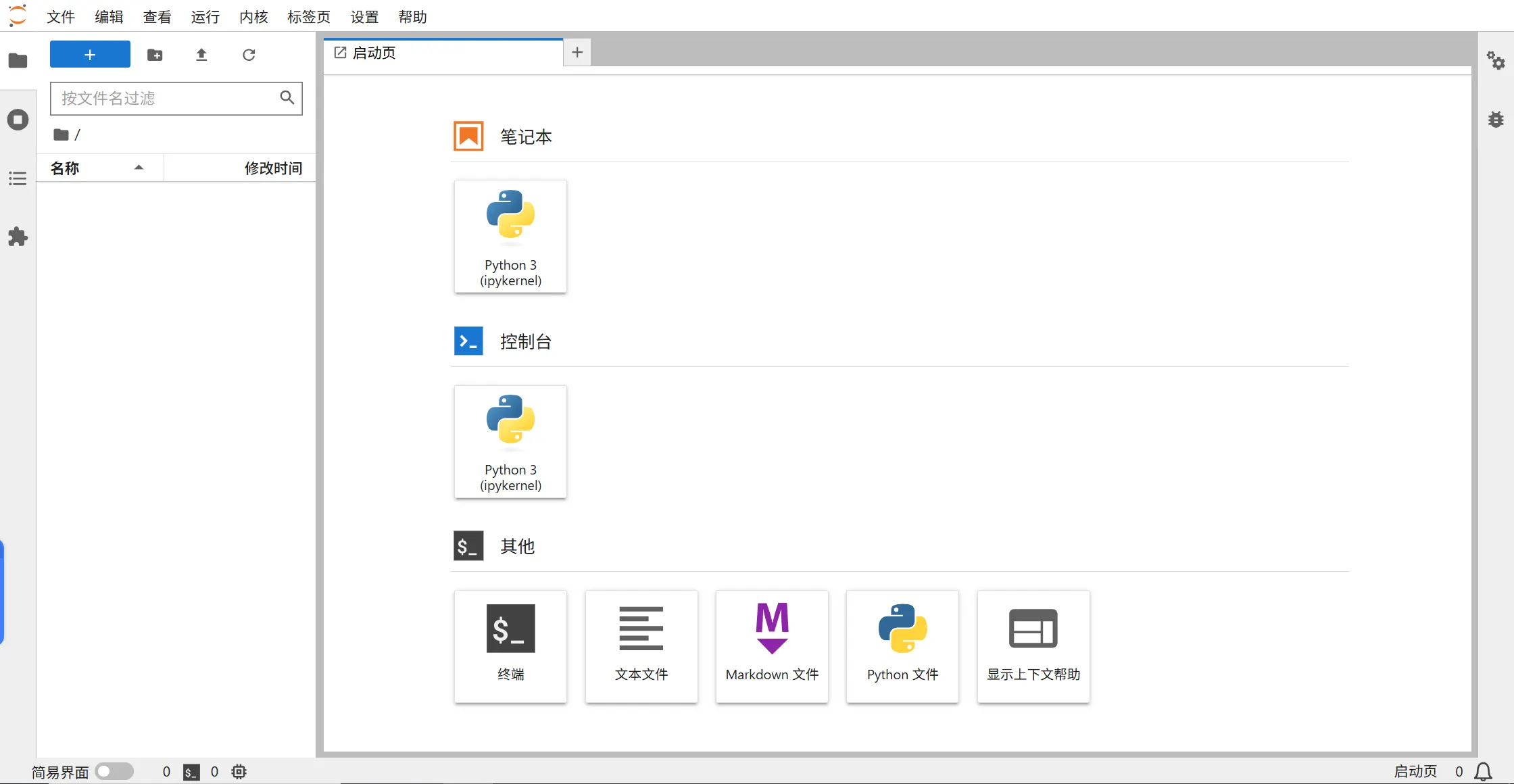This screenshot has width=1514, height=784.
Task: Click the new folder icon
Action: pyautogui.click(x=155, y=55)
